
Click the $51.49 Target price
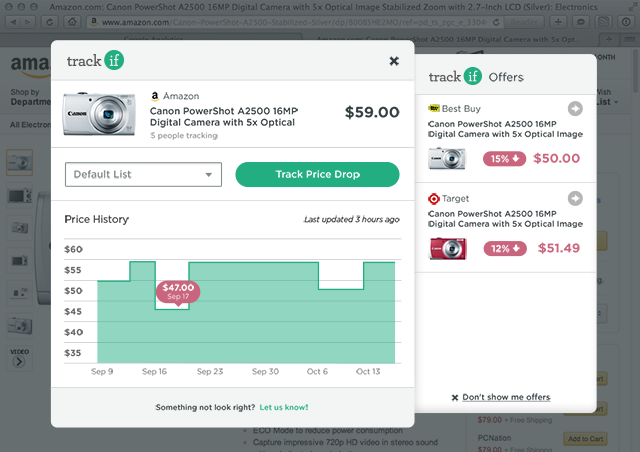[558, 248]
